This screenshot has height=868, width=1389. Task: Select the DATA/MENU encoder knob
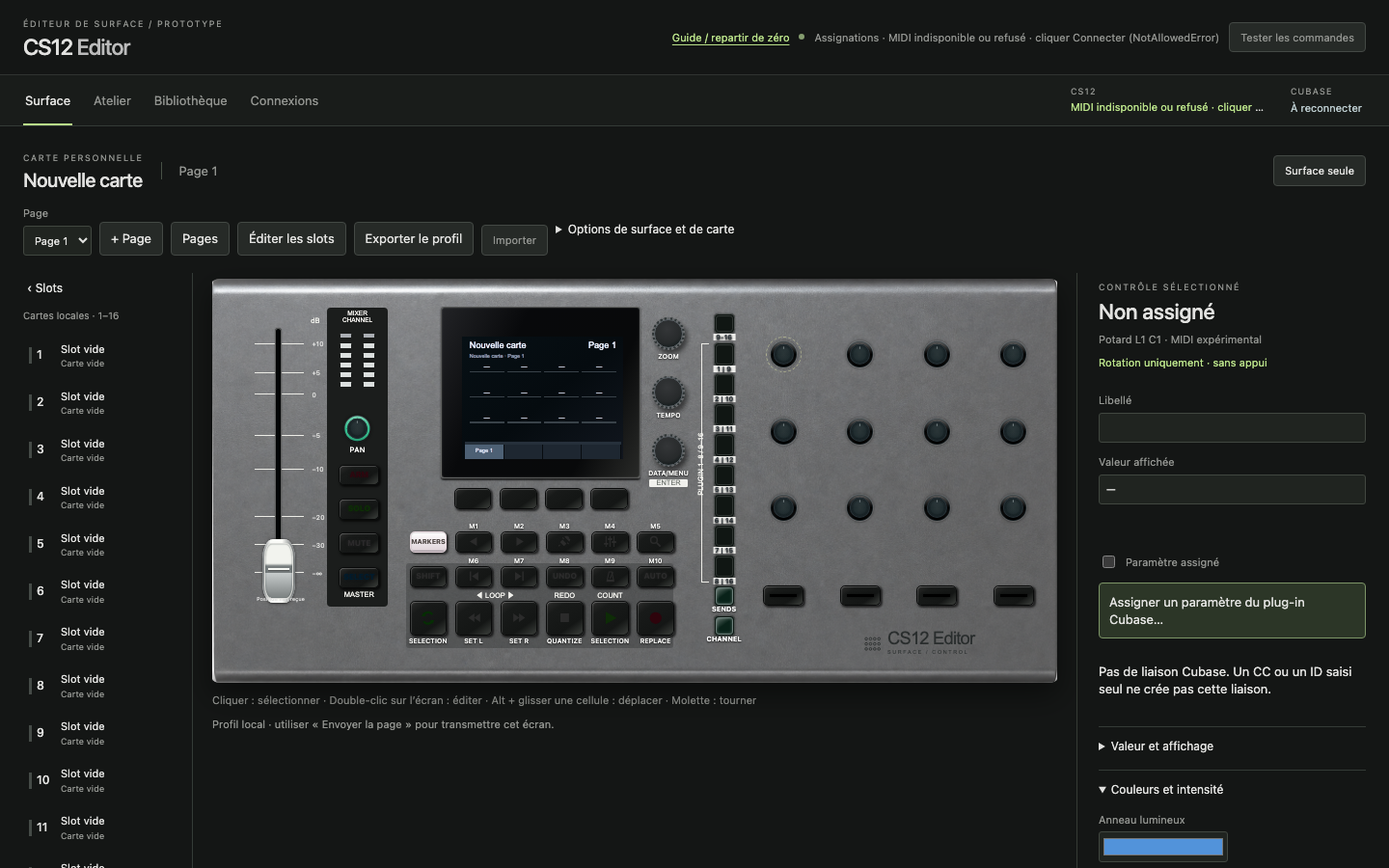(x=668, y=450)
